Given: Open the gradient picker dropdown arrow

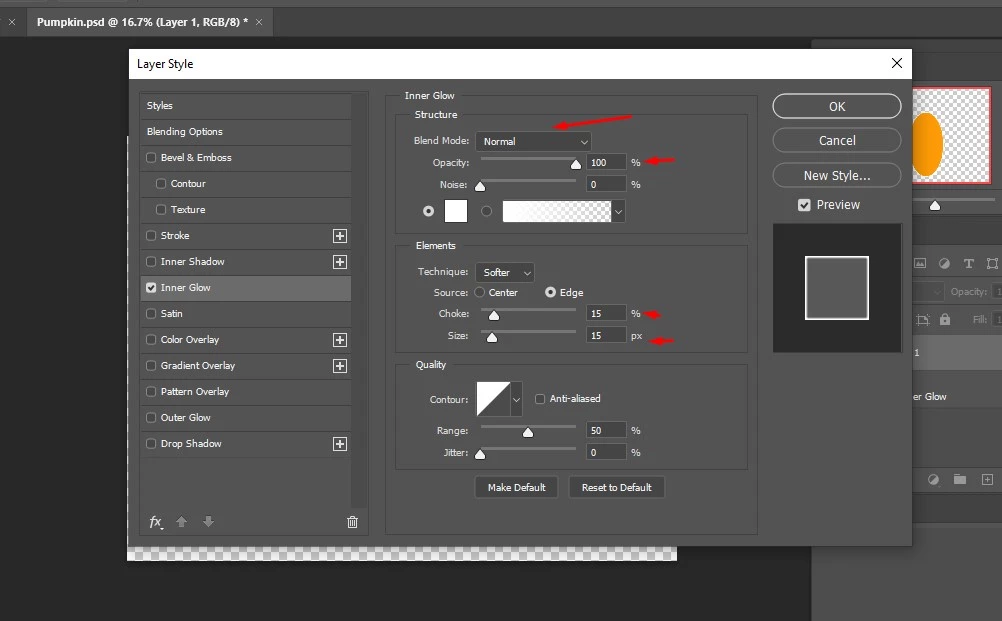Looking at the screenshot, I should [x=618, y=211].
